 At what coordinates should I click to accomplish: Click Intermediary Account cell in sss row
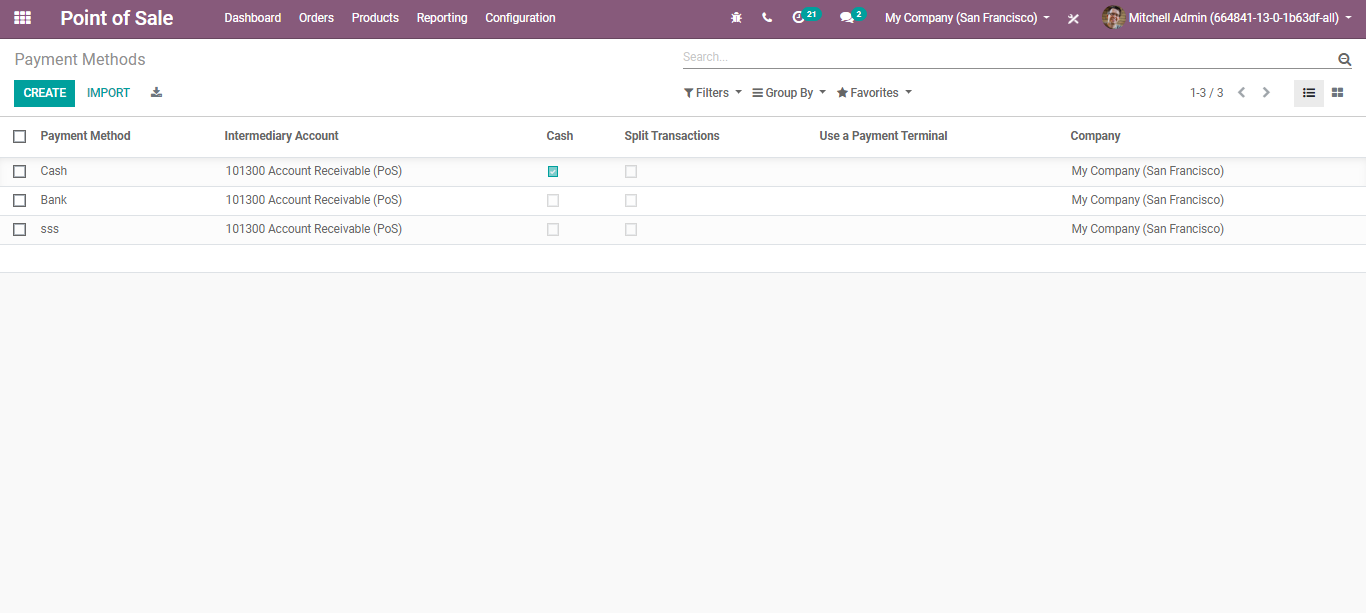pyautogui.click(x=314, y=229)
